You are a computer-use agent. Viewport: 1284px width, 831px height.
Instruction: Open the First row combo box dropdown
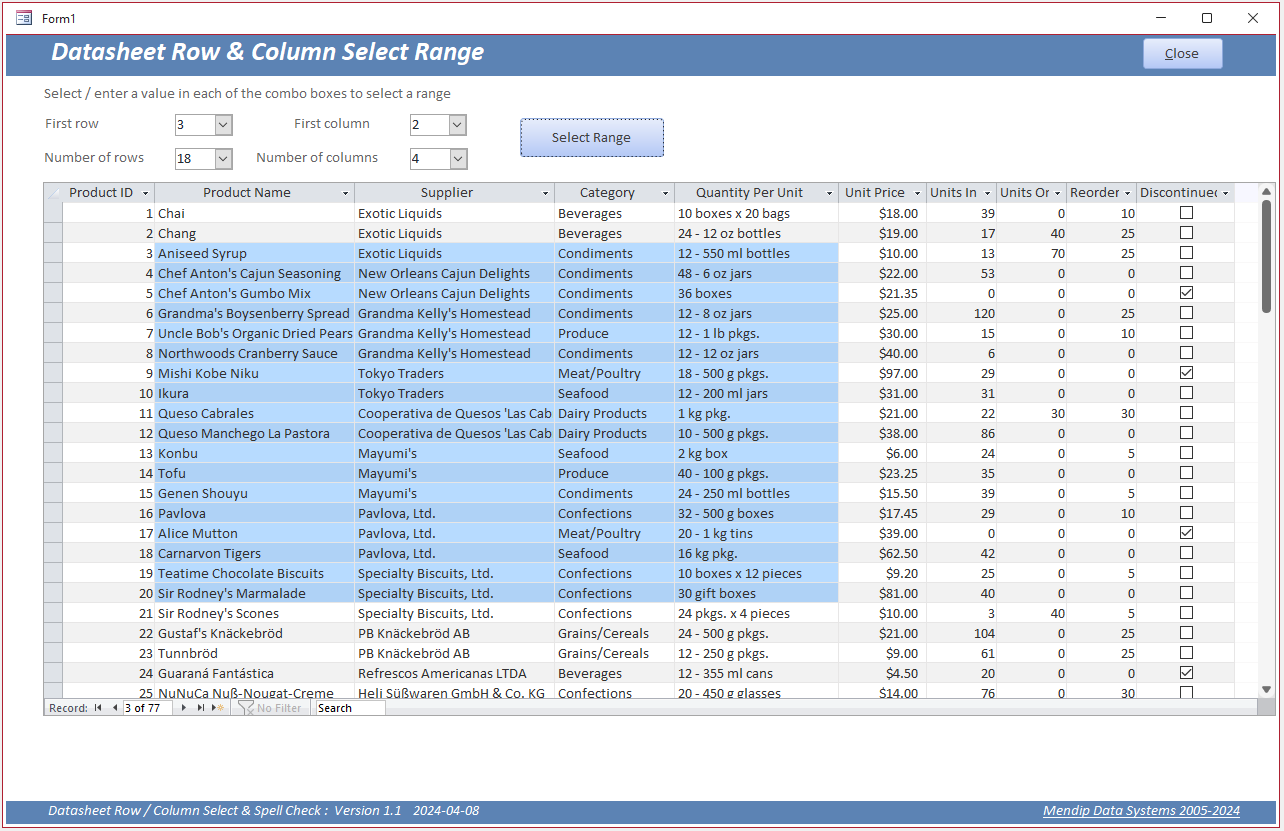(223, 125)
